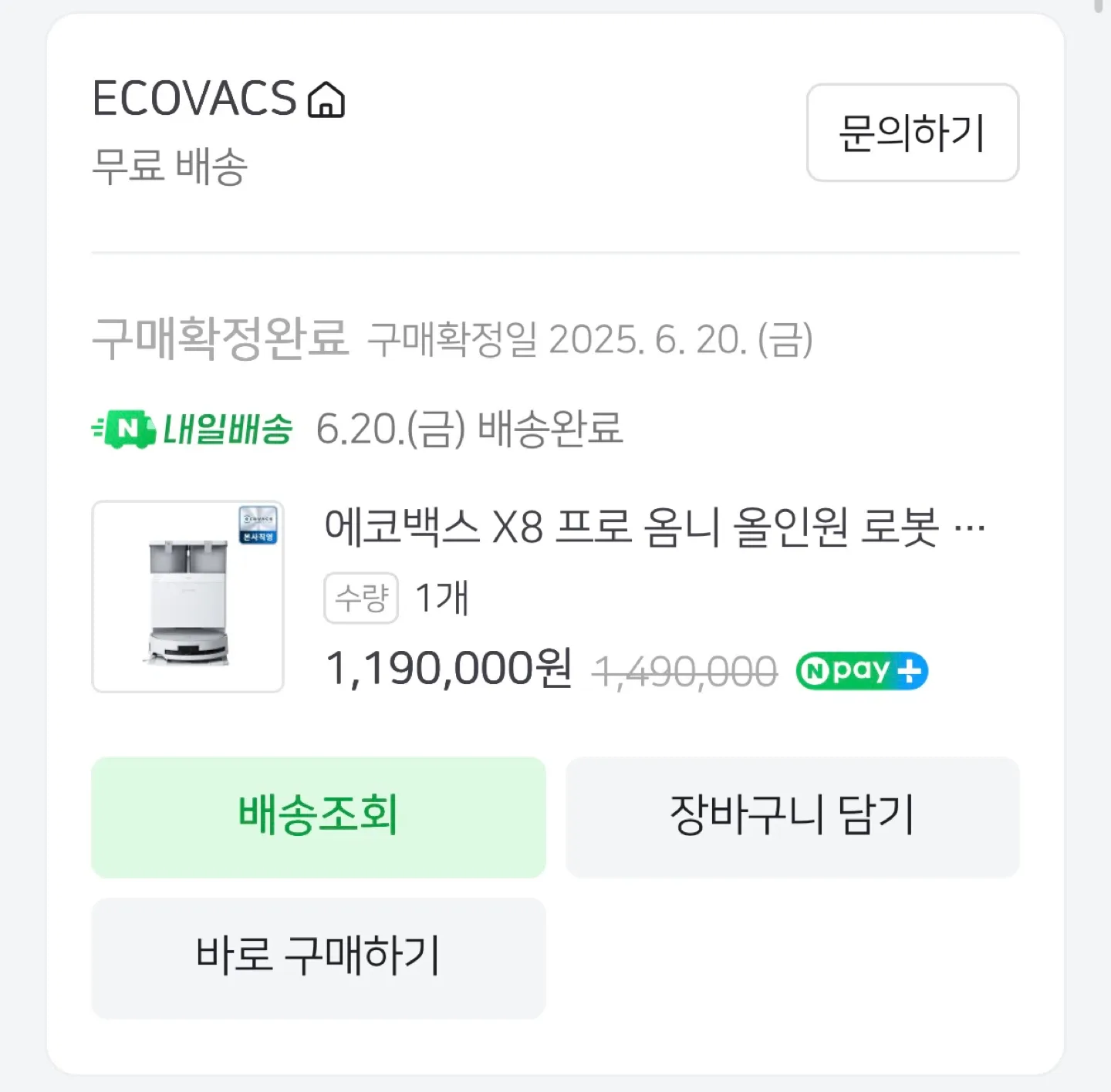
Task: Click the 6.20.(금) 배송완료 delivery status
Action: [x=469, y=429]
